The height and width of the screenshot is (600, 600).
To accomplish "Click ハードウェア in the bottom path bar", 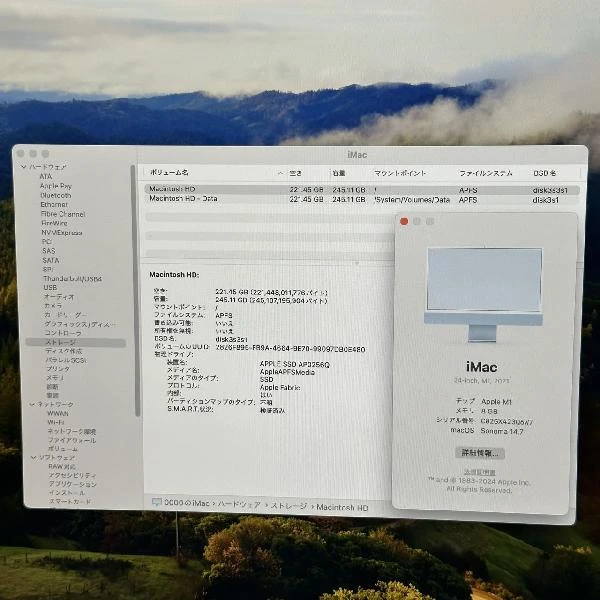I will [239, 505].
